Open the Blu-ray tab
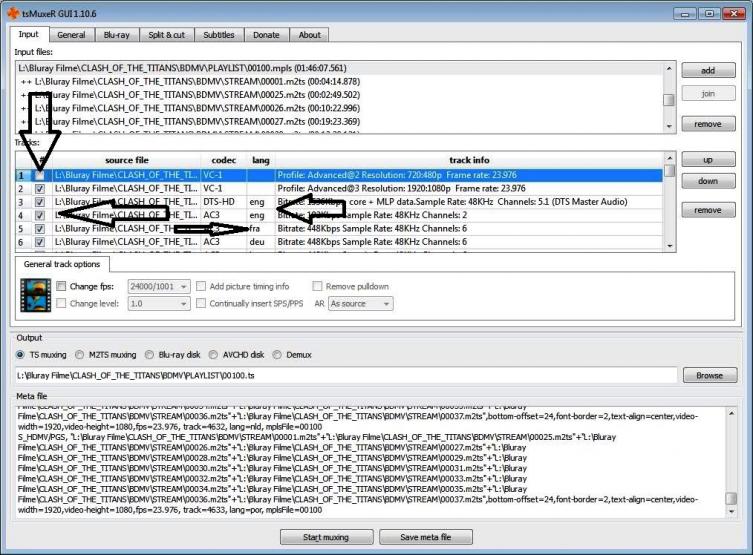 (117, 35)
